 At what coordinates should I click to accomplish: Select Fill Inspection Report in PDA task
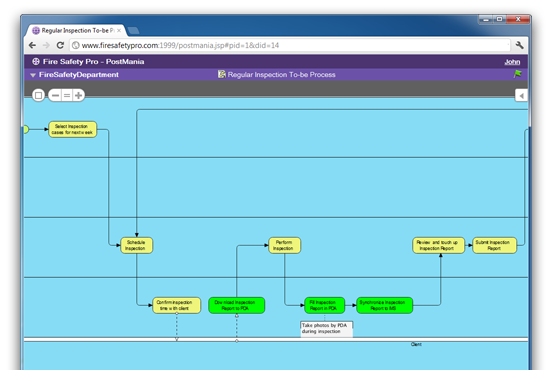click(325, 305)
